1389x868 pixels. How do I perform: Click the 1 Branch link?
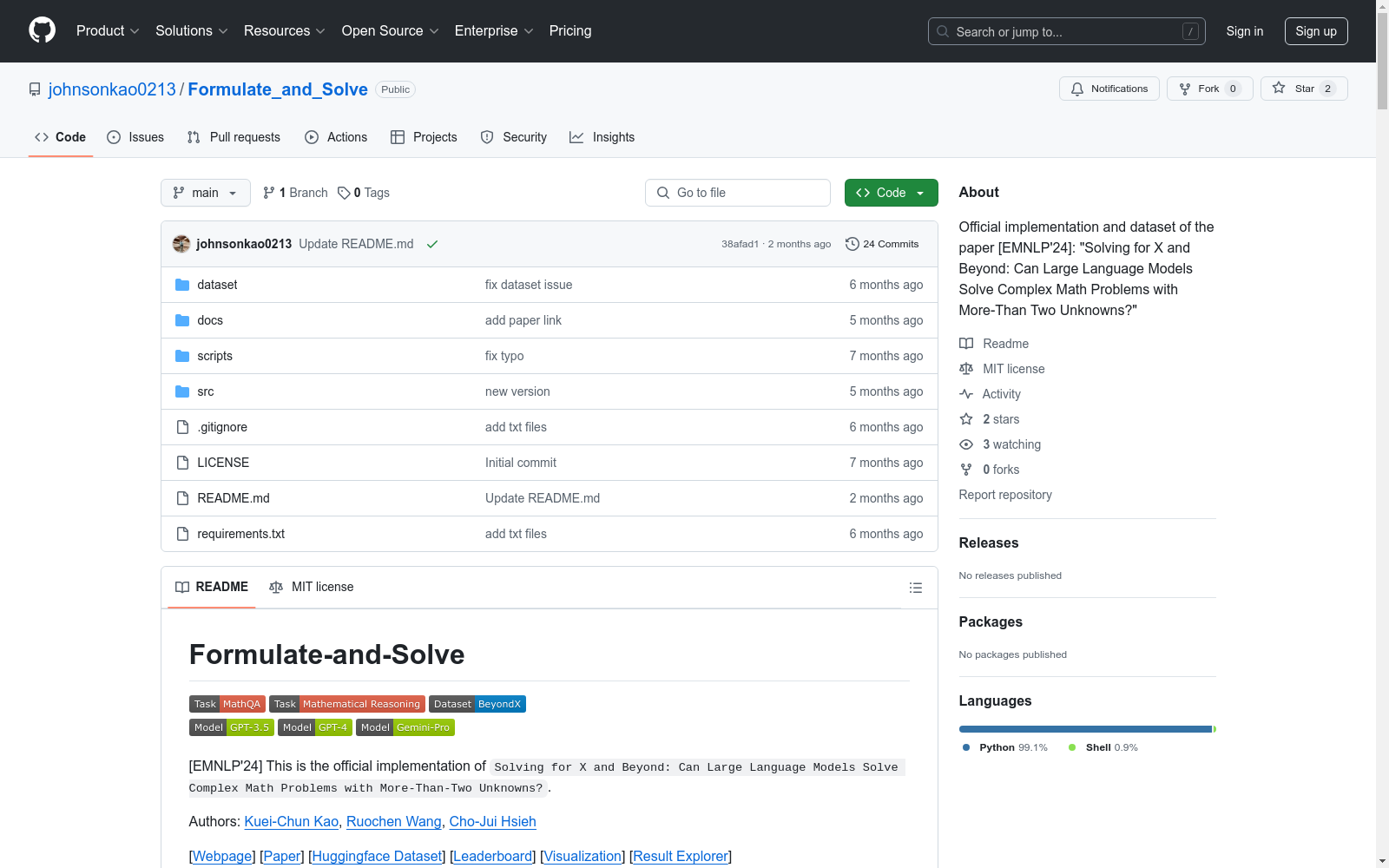[295, 193]
